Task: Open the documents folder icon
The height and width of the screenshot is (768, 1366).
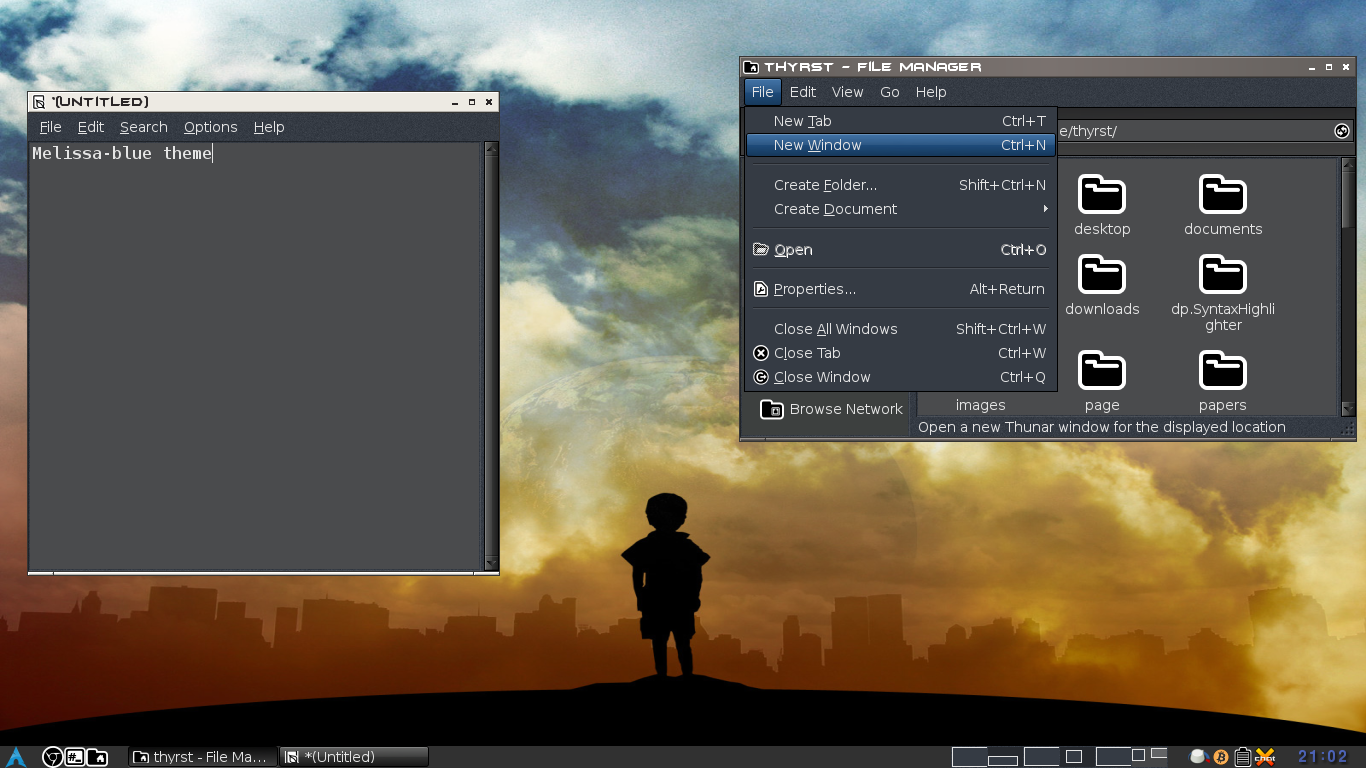Action: coord(1223,195)
